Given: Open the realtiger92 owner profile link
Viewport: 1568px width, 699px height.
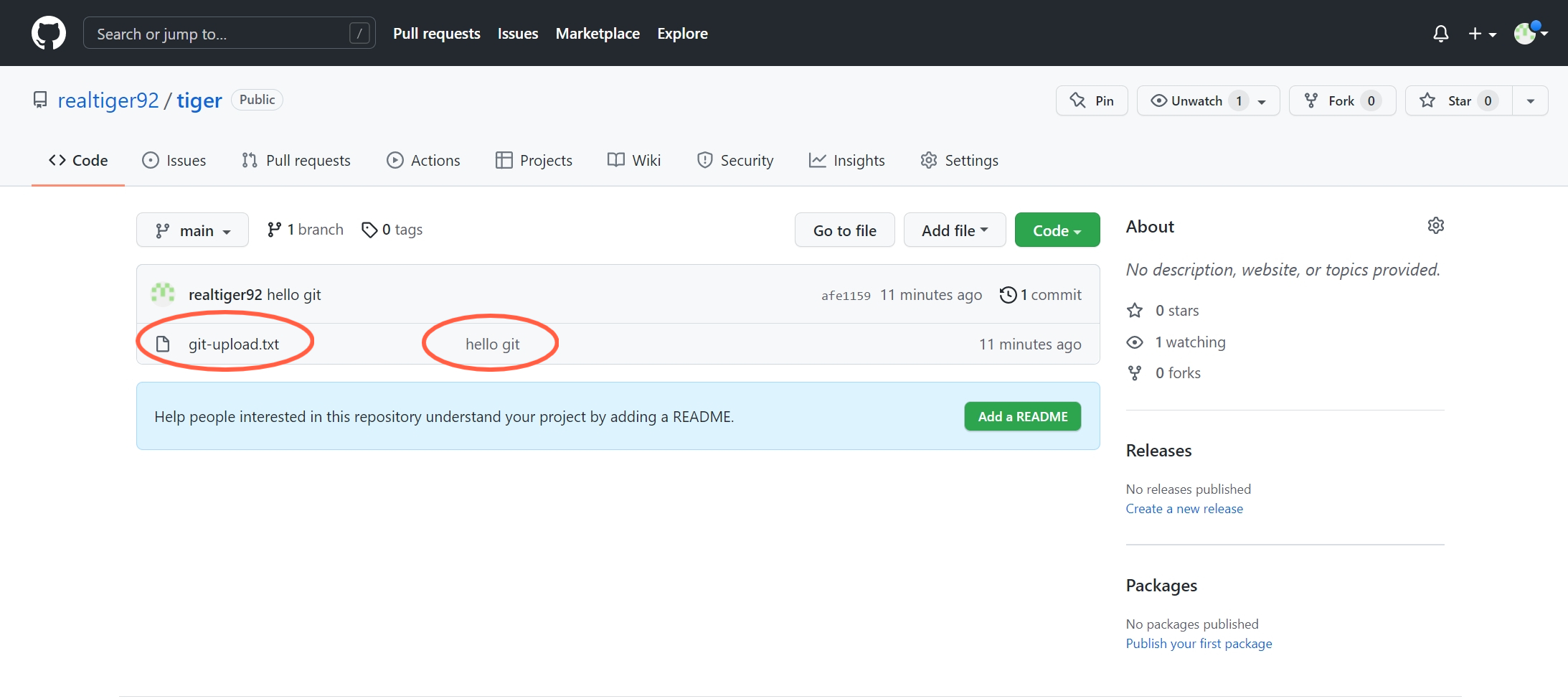Looking at the screenshot, I should tap(108, 100).
